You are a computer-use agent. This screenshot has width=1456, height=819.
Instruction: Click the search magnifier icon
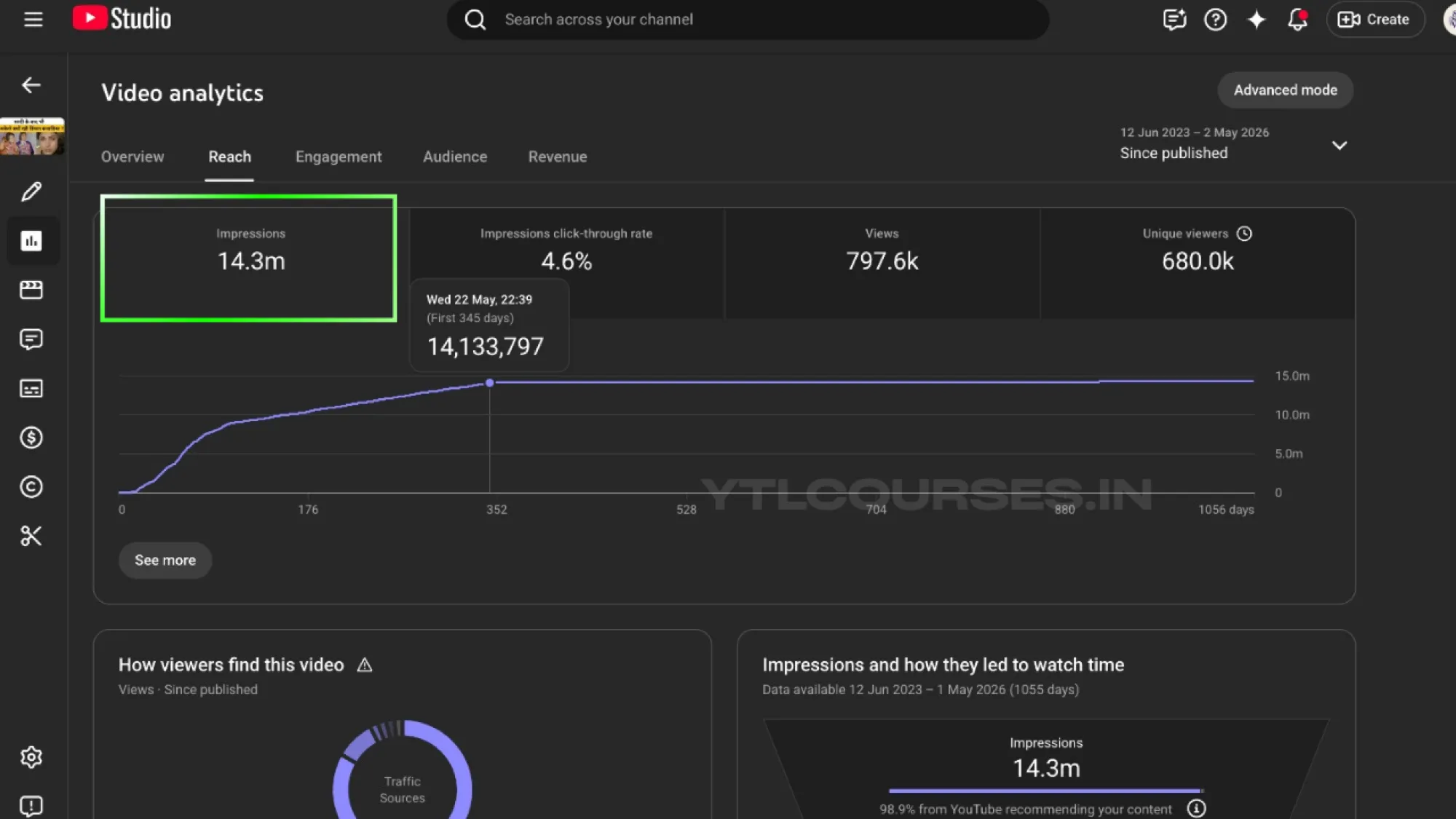pyautogui.click(x=475, y=20)
